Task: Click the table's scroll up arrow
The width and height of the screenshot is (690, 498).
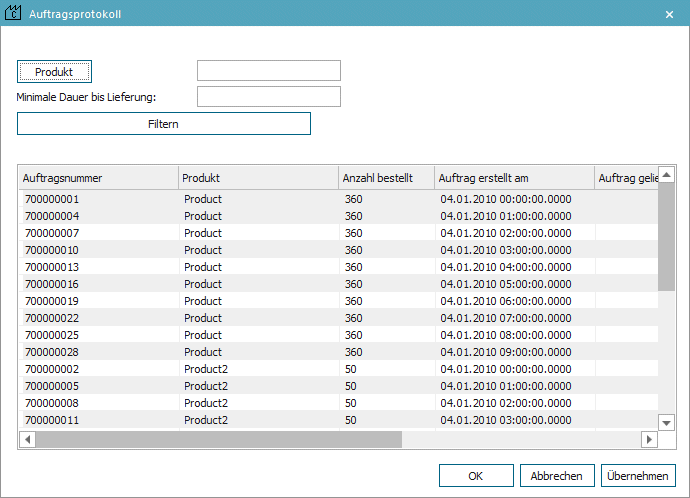Action: point(666,175)
